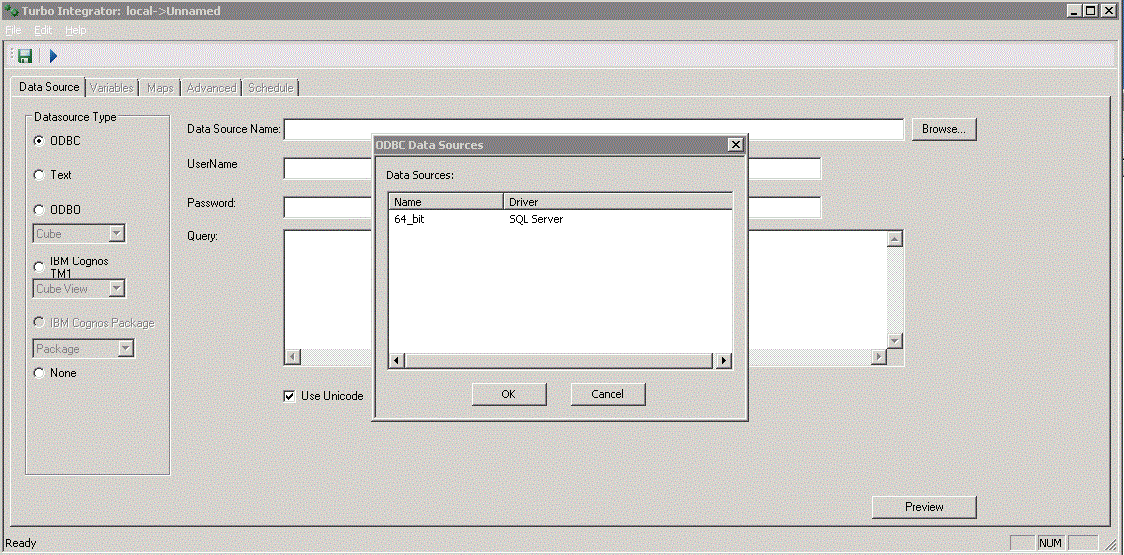
Task: Close the ODBC Data Sources dialog
Action: [x=735, y=145]
